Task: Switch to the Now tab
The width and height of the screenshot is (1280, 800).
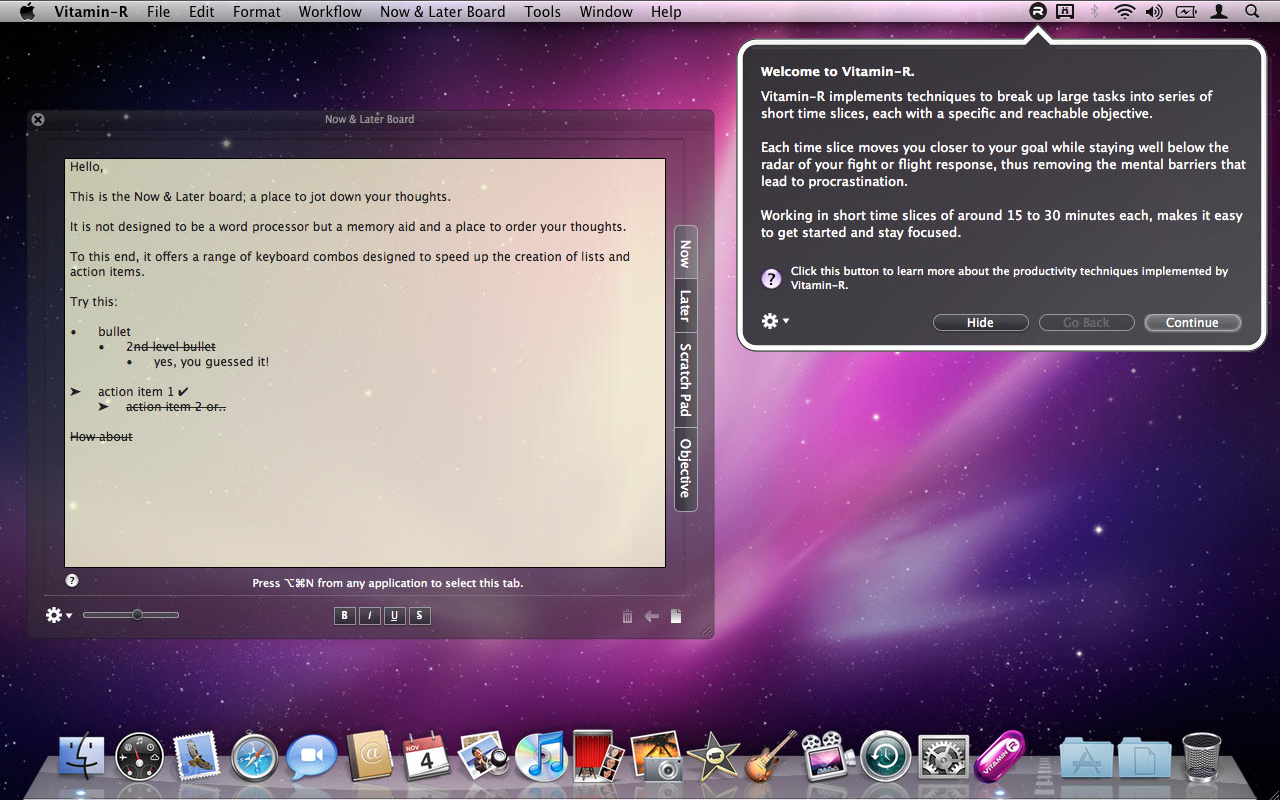Action: pyautogui.click(x=685, y=253)
